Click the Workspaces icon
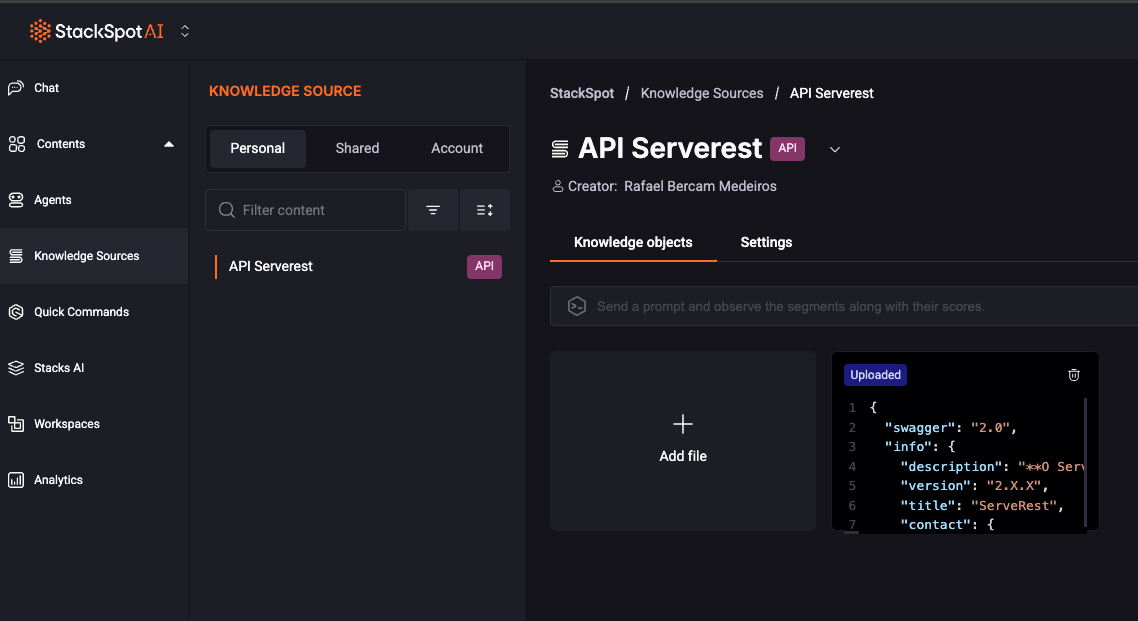Image resolution: width=1138 pixels, height=621 pixels. 16,424
